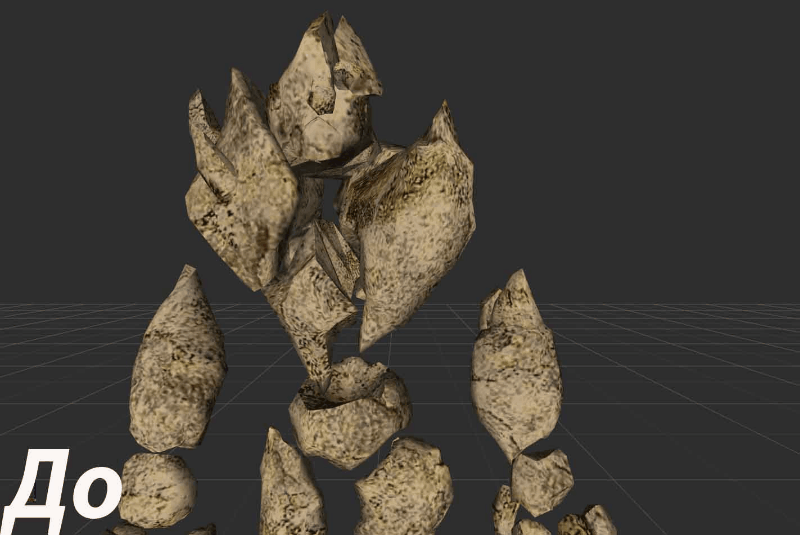The width and height of the screenshot is (800, 535).
Task: Select the small round rock beside the До caption
Action: click(x=157, y=491)
